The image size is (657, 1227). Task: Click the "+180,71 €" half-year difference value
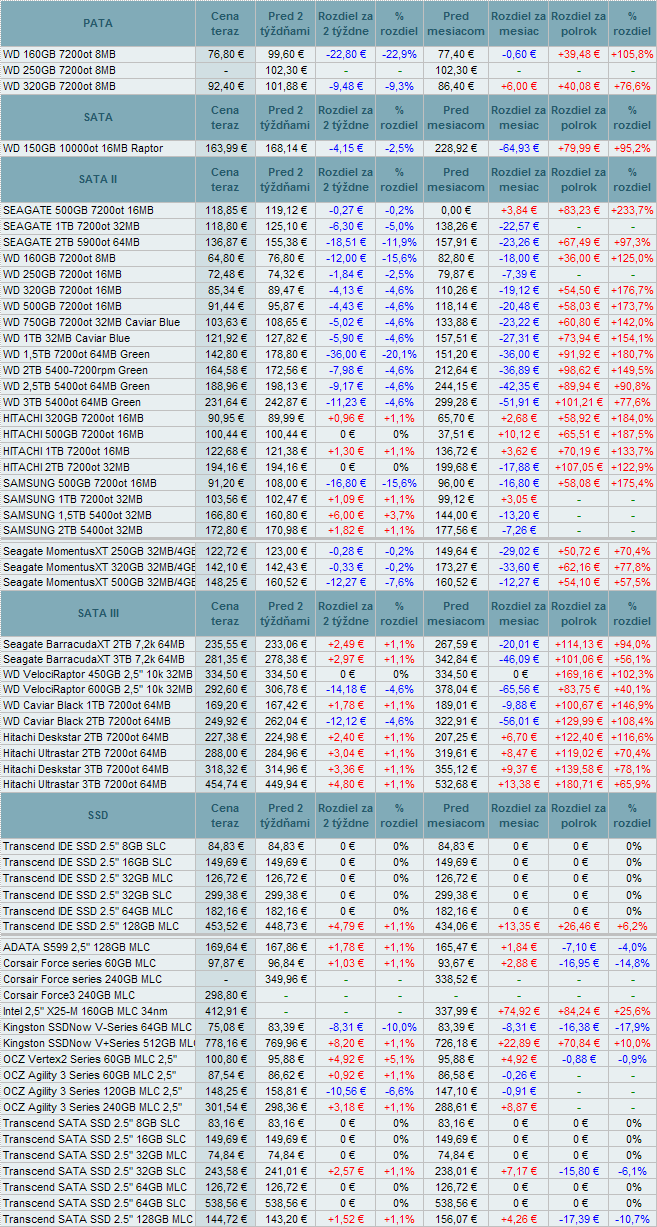tap(578, 784)
